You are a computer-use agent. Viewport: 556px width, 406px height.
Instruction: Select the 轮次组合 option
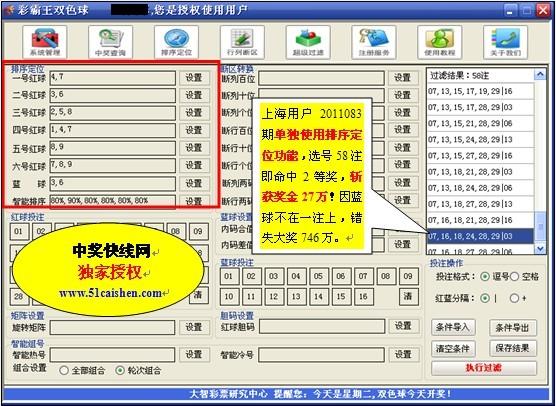click(x=120, y=371)
